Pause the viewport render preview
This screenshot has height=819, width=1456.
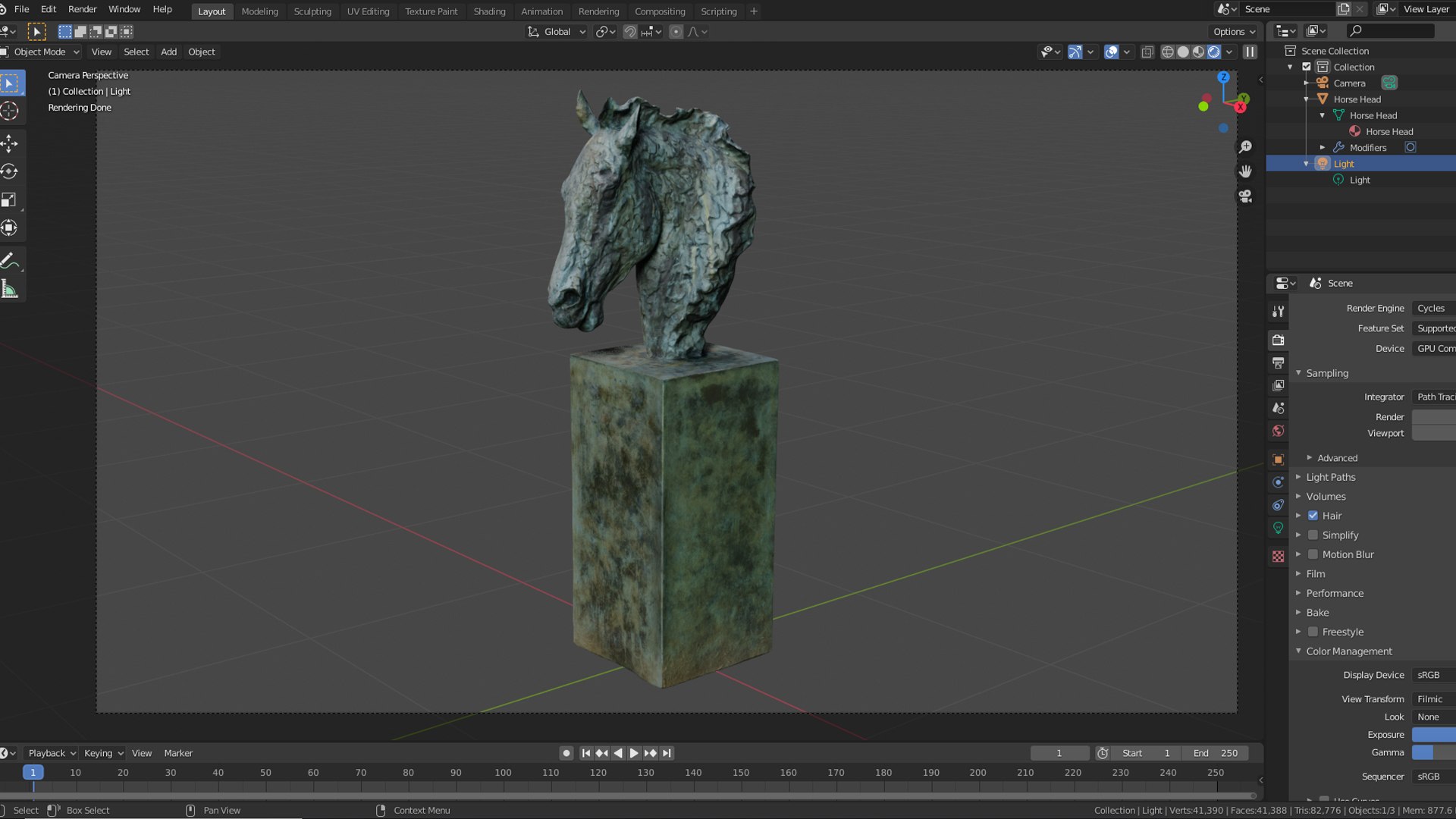click(1250, 52)
